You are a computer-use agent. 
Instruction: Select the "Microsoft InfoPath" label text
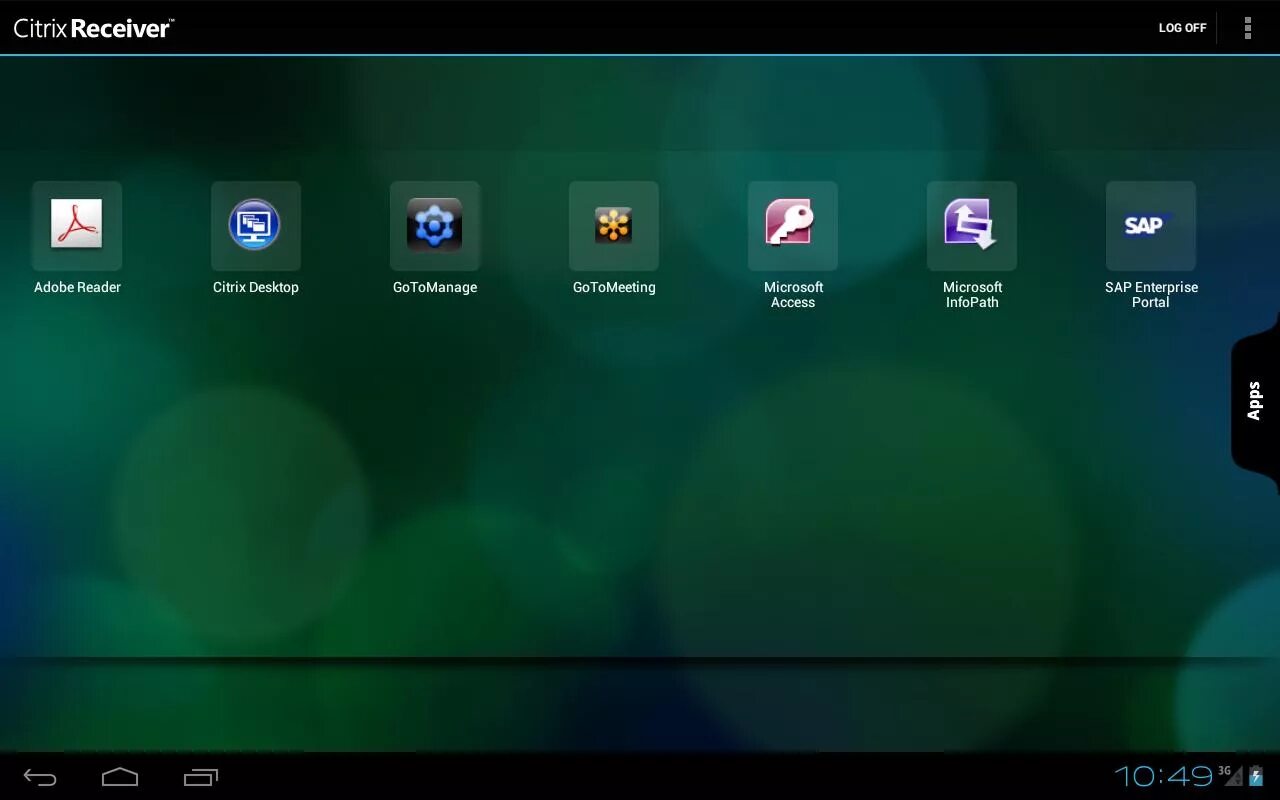pos(972,295)
